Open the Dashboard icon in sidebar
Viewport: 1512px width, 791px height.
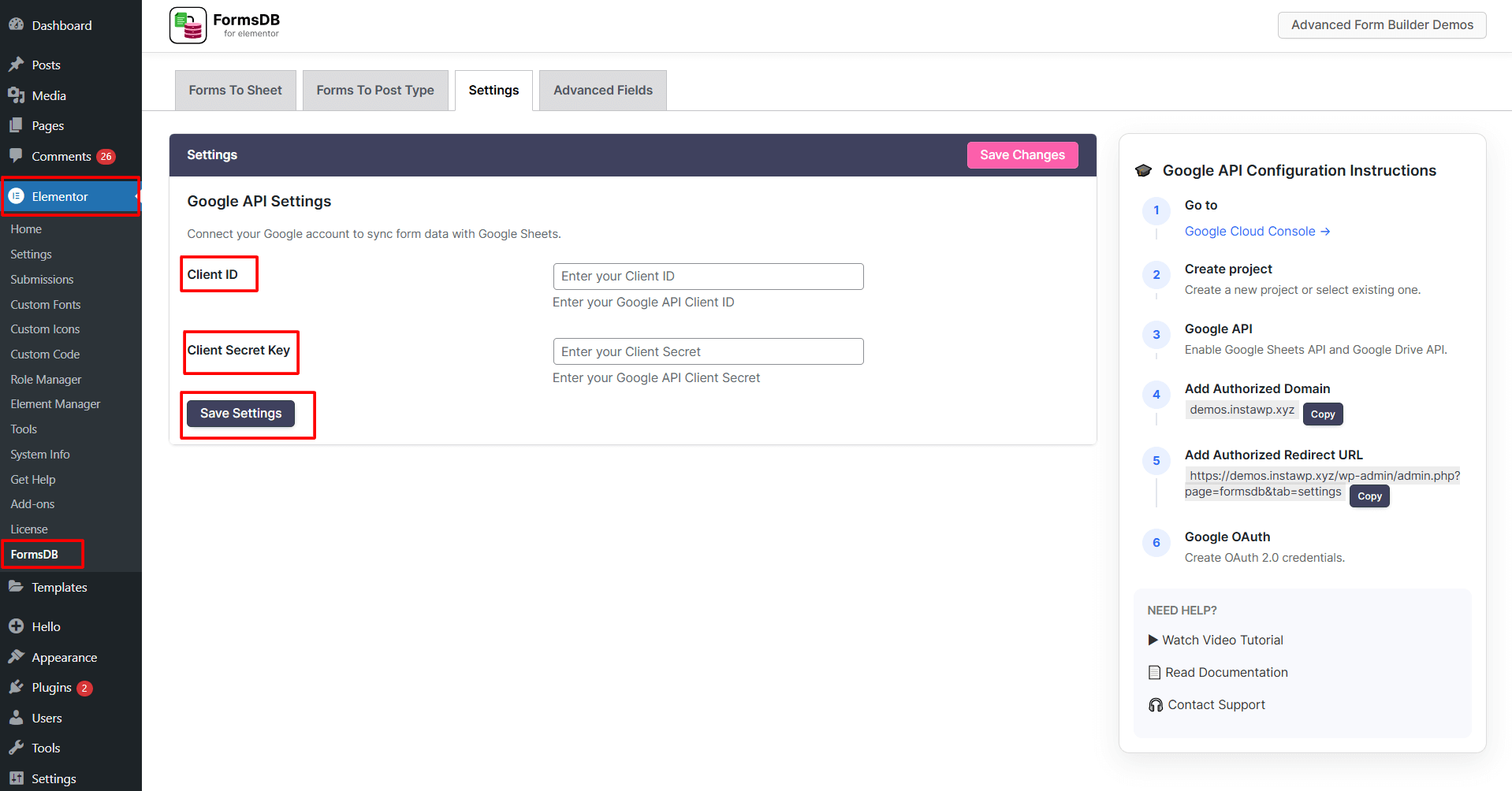coord(16,25)
